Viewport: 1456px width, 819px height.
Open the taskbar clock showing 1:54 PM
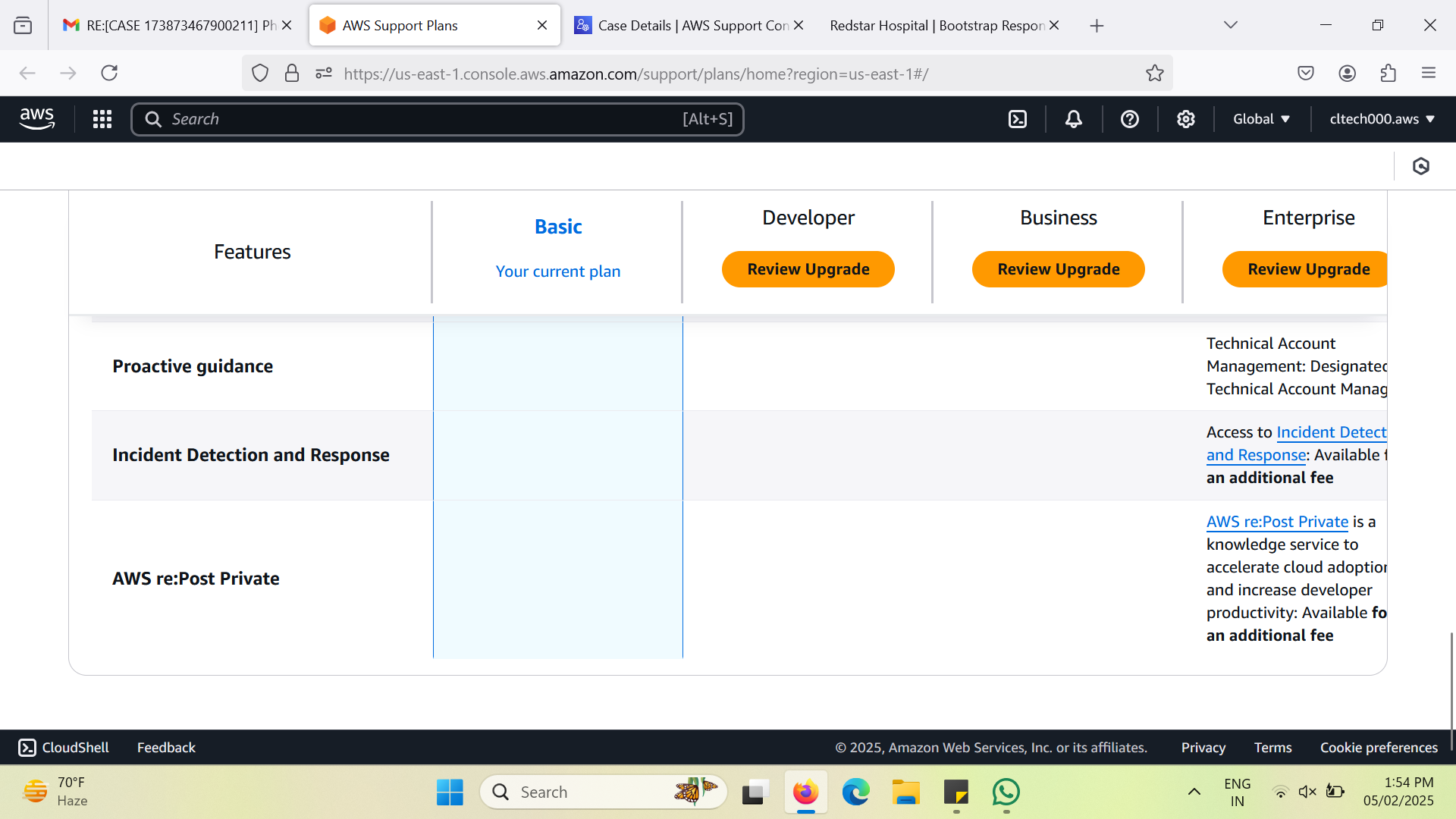coord(1398,792)
